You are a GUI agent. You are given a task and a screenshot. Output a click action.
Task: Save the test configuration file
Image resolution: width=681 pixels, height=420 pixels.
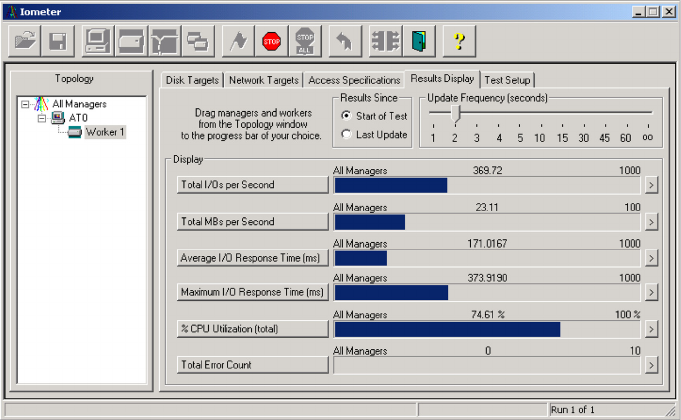click(x=58, y=41)
